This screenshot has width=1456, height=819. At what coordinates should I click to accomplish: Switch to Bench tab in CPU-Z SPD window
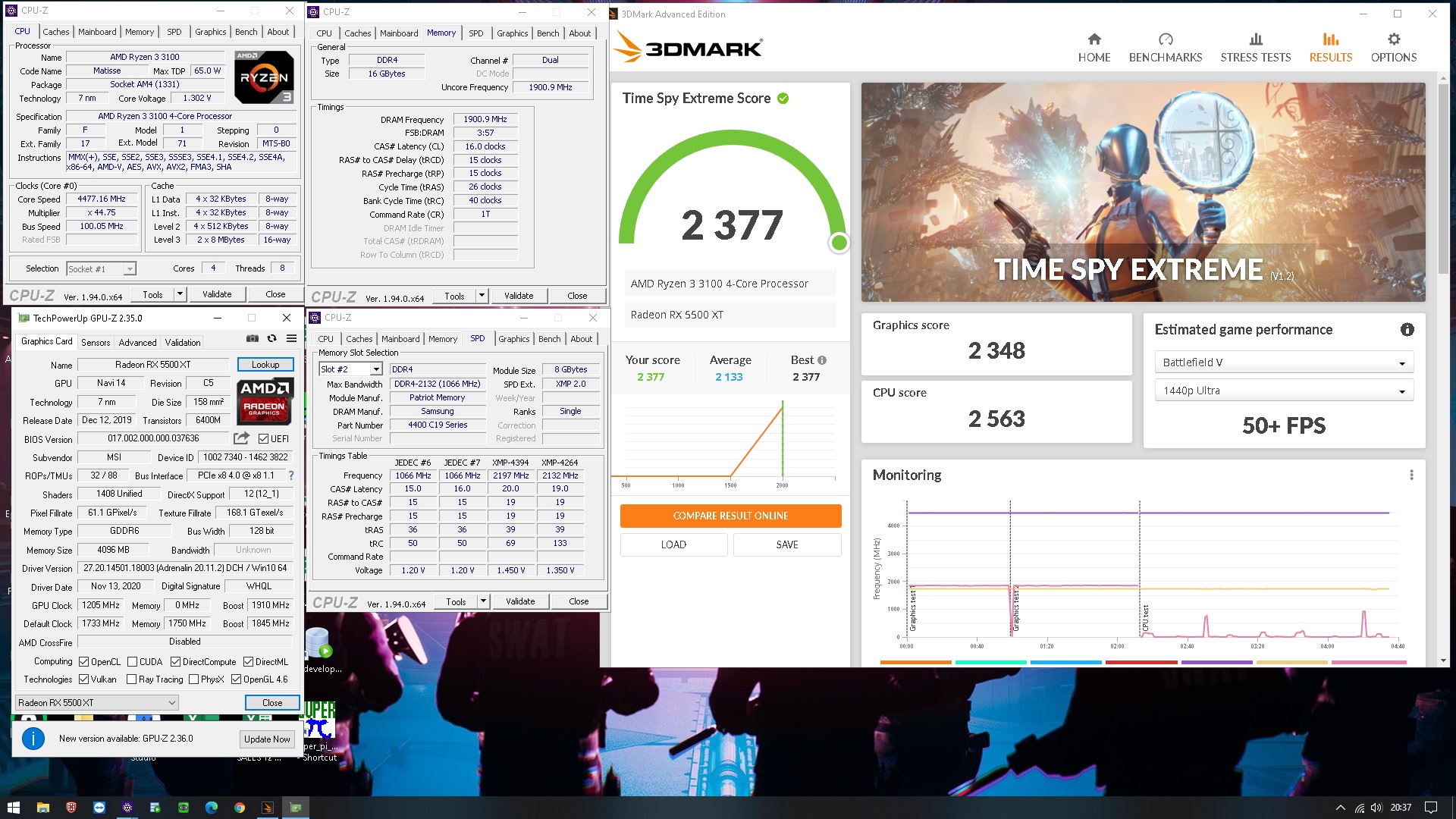pyautogui.click(x=550, y=339)
